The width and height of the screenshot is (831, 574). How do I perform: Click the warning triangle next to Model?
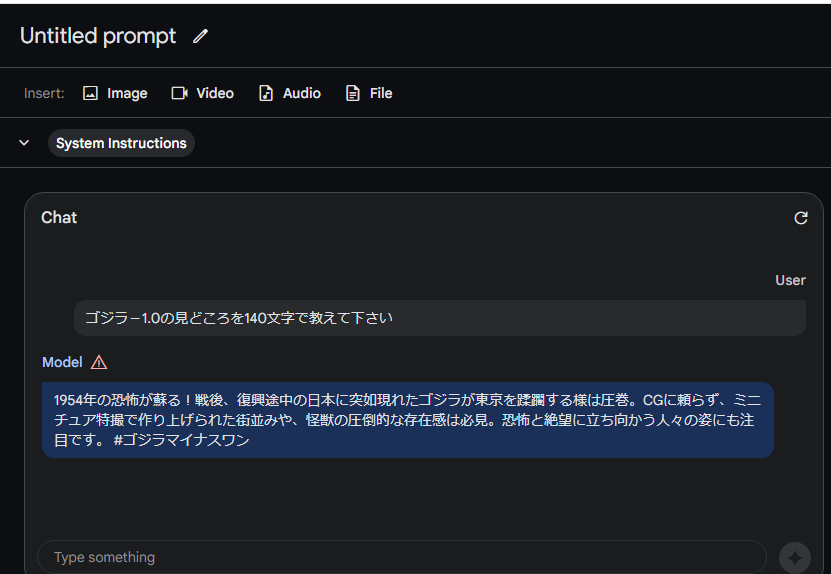pos(99,363)
